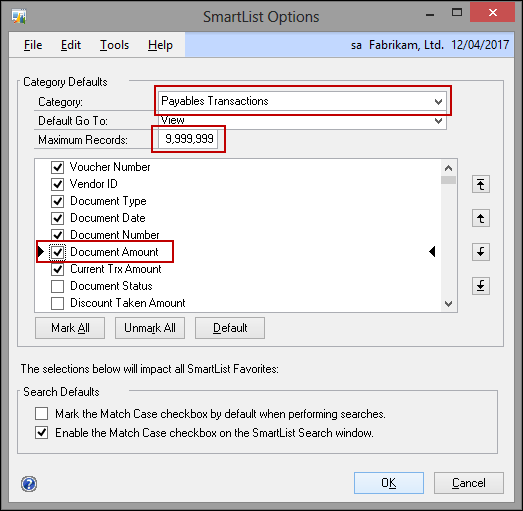Click the Fabrikam, Ltd. company name
Image resolution: width=523 pixels, height=511 pixels.
point(406,45)
